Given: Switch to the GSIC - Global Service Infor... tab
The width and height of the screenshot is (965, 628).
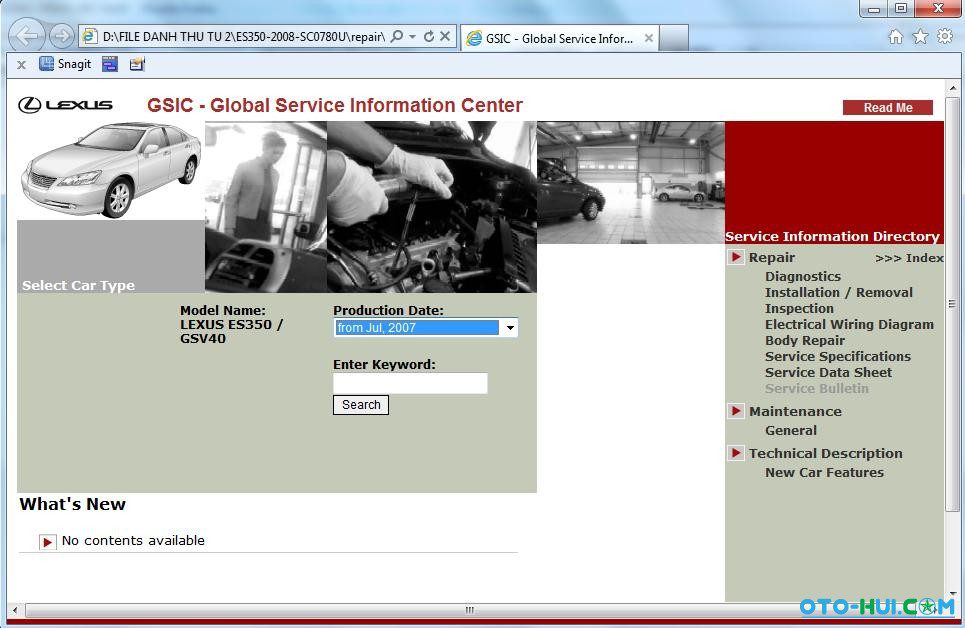Looking at the screenshot, I should 559,38.
